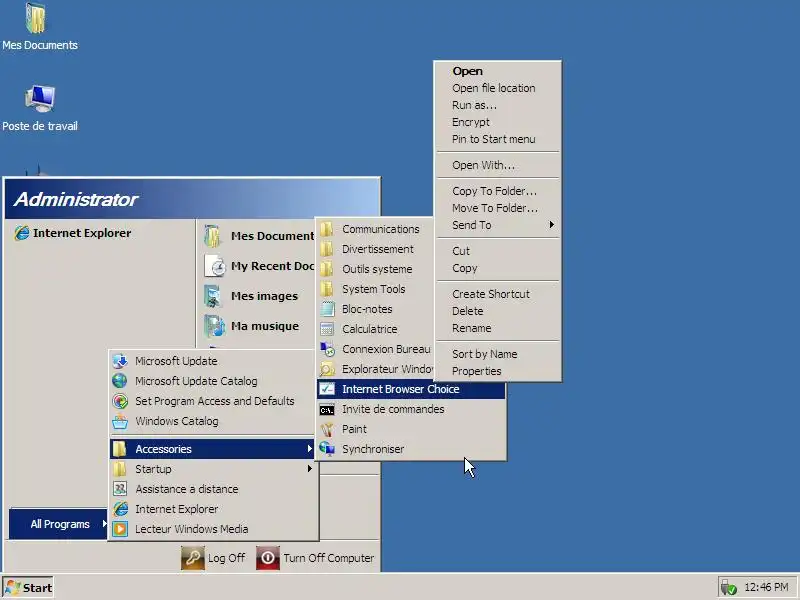
Task: Click the Bloc-notes notepad icon
Action: tap(327, 309)
